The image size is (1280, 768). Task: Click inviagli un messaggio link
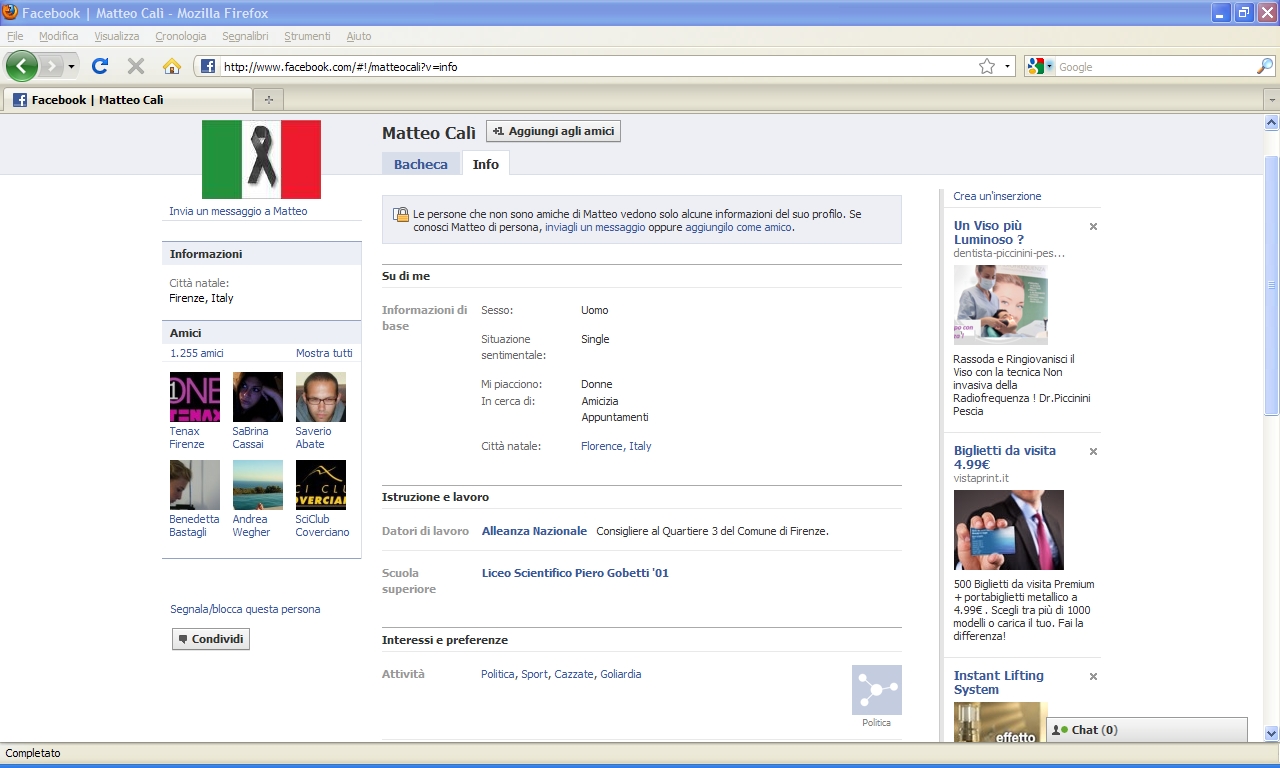pyautogui.click(x=595, y=227)
